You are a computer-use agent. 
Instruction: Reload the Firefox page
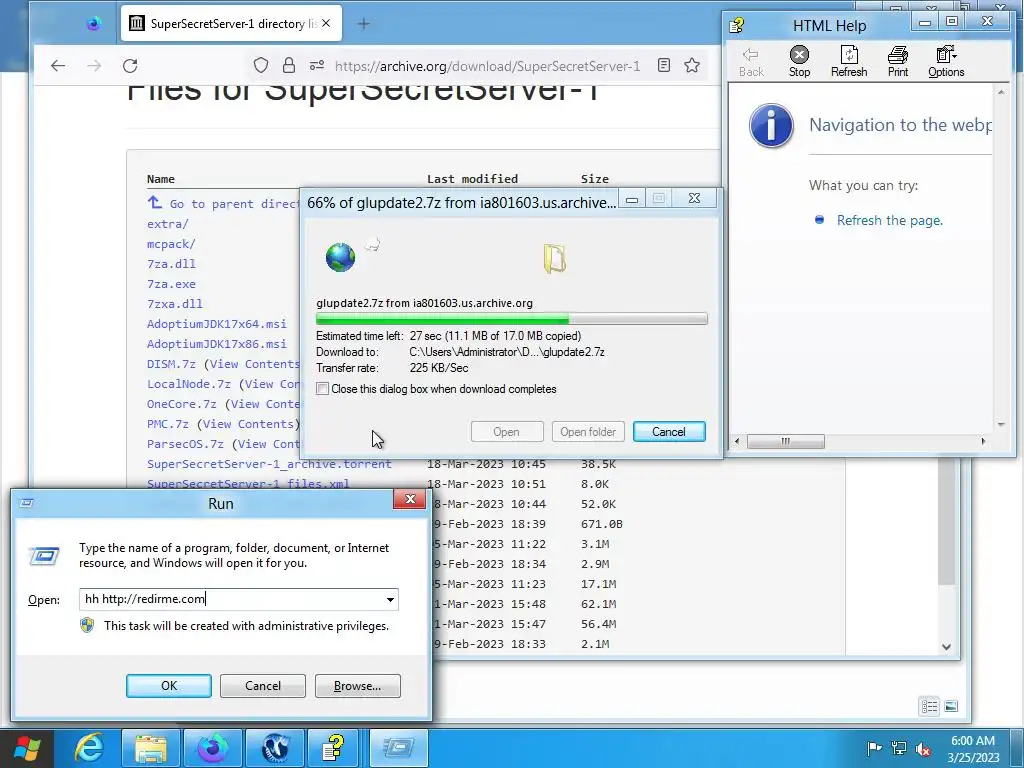point(130,65)
